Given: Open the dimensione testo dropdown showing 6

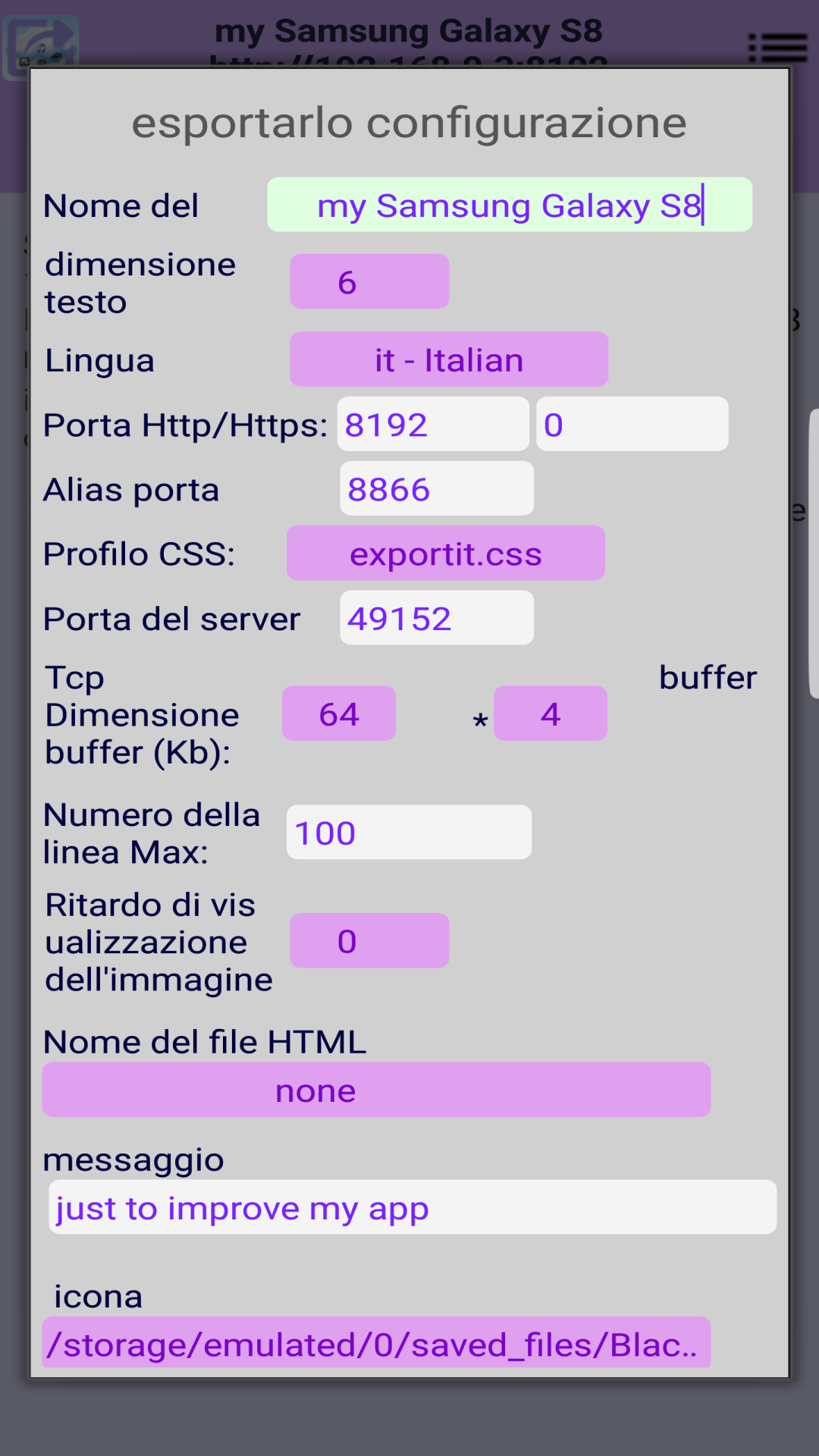Looking at the screenshot, I should tap(369, 281).
